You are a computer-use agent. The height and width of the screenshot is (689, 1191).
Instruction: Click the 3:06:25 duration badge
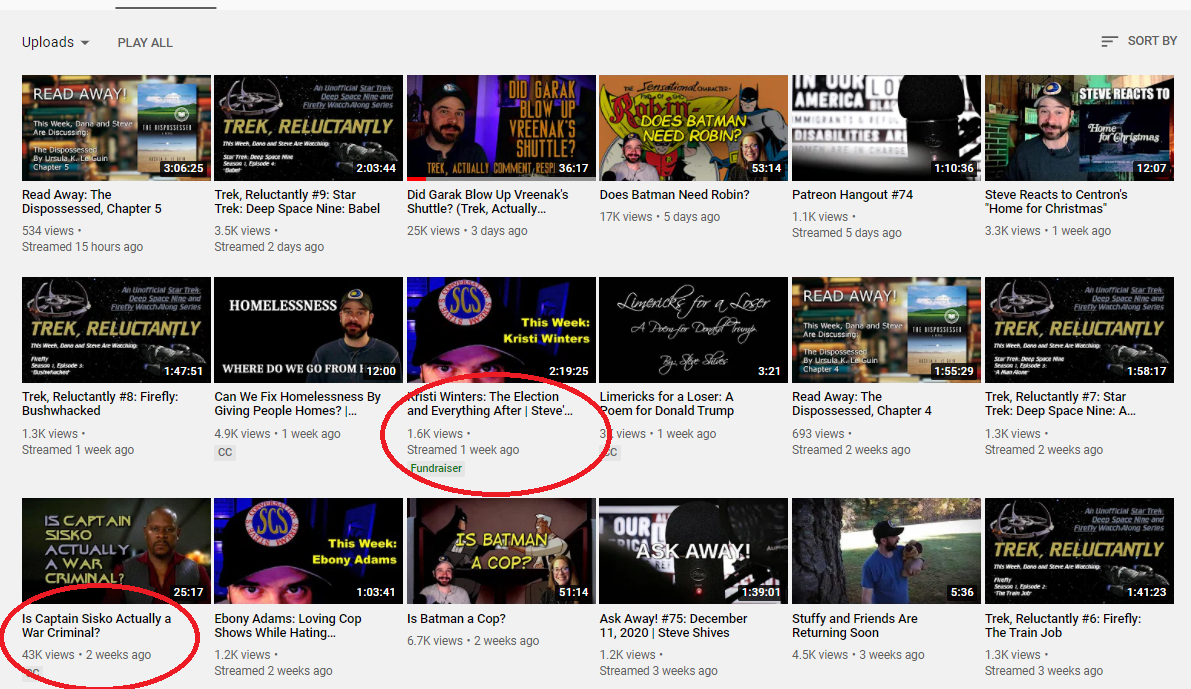(x=184, y=168)
